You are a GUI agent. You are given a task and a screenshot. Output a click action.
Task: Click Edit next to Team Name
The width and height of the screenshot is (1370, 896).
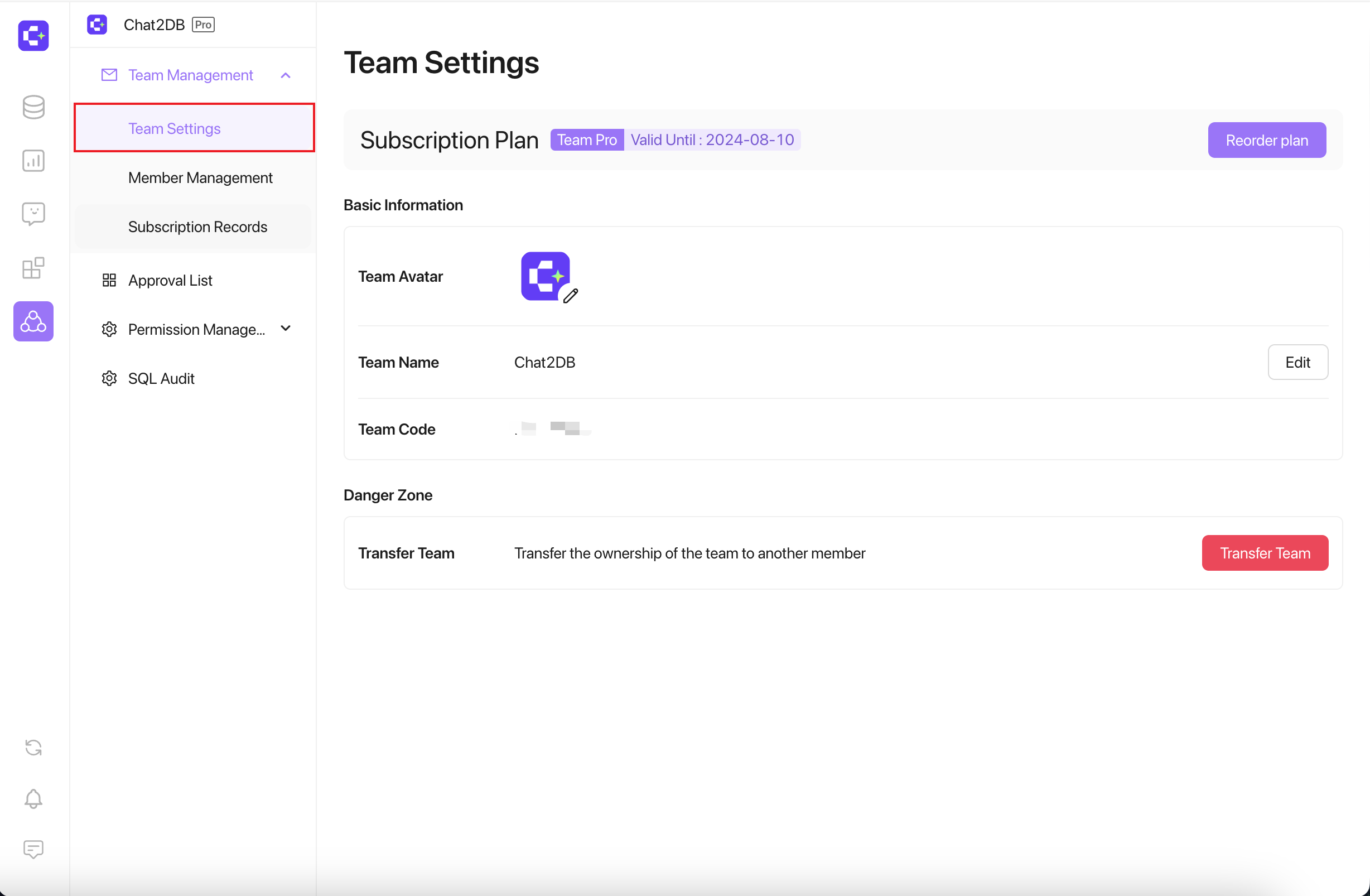click(x=1298, y=362)
